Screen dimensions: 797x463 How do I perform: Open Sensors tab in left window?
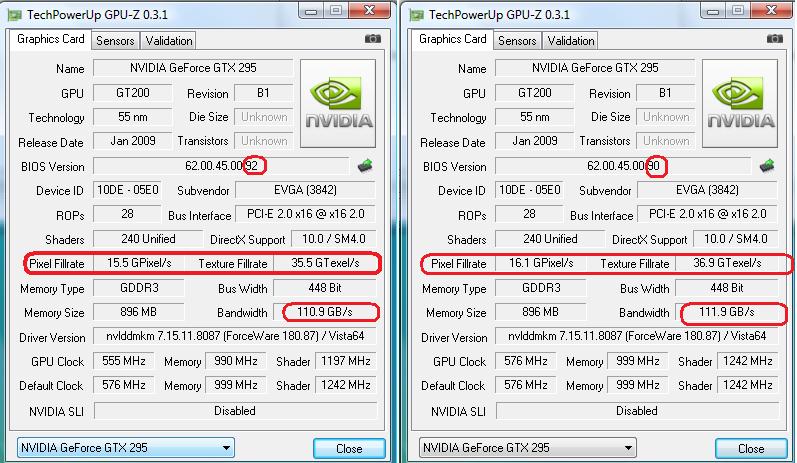pyautogui.click(x=115, y=41)
